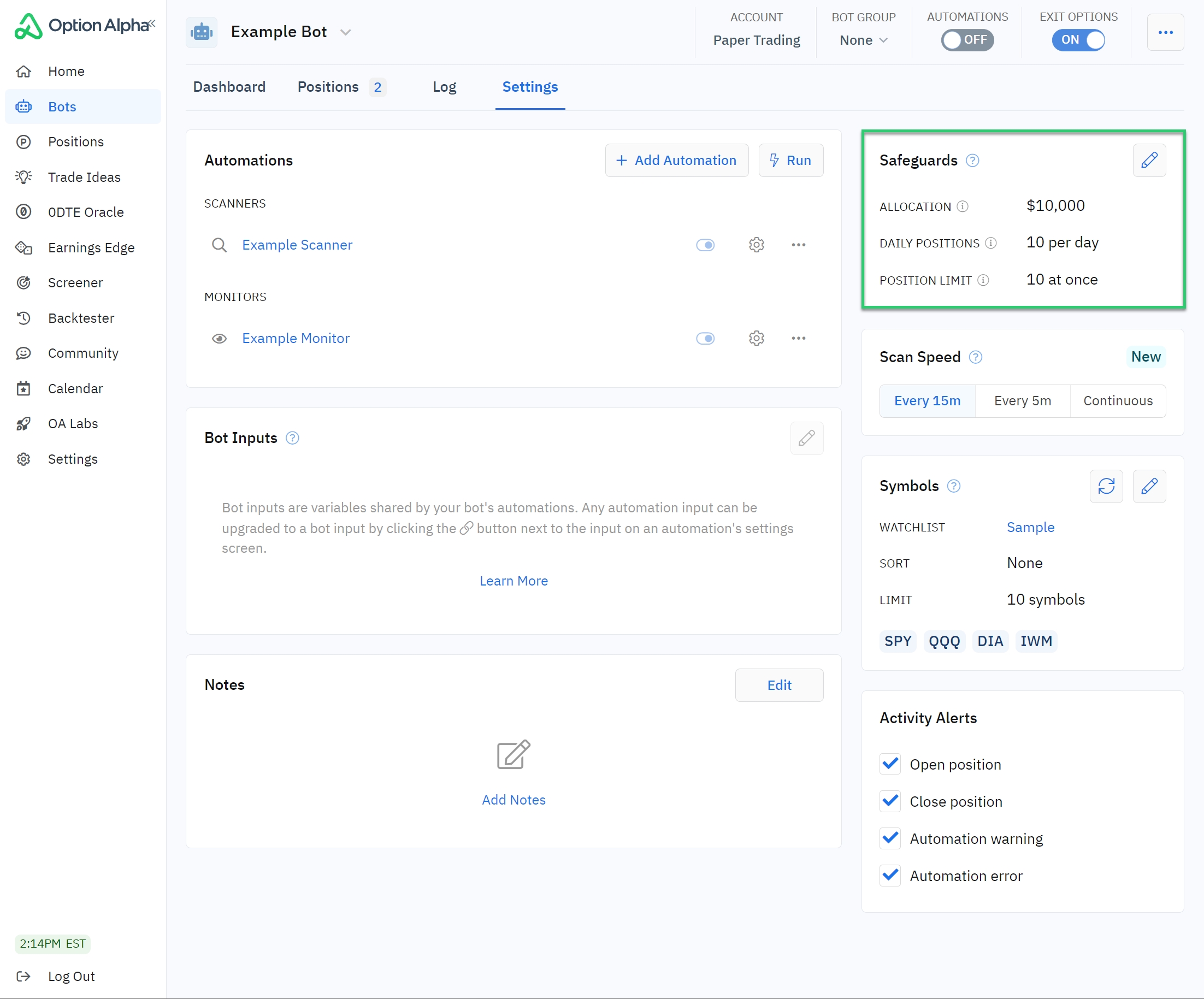Click Allocation info icon
Viewport: 1204px width, 999px height.
pos(963,206)
